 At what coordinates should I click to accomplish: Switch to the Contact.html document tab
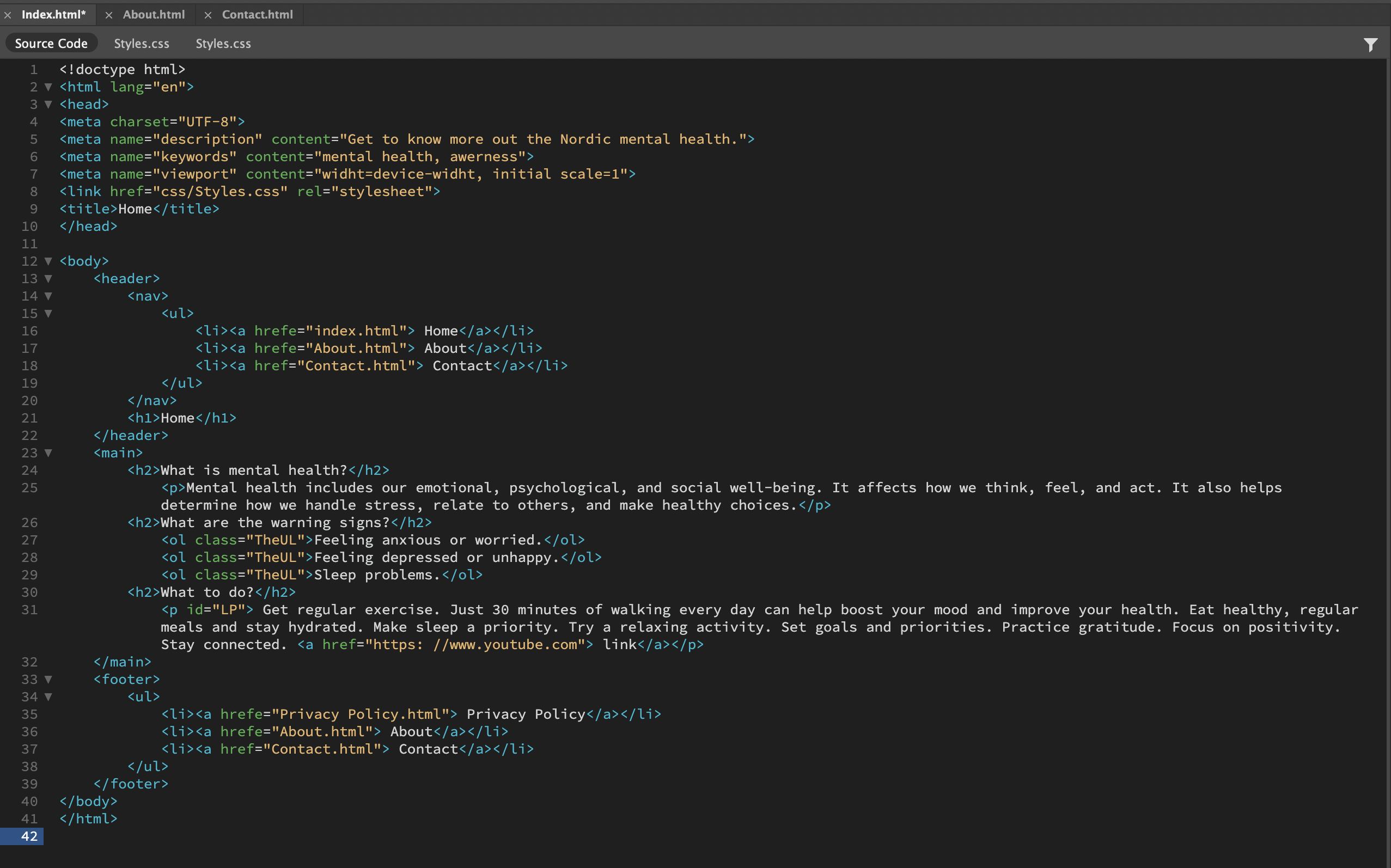(257, 15)
